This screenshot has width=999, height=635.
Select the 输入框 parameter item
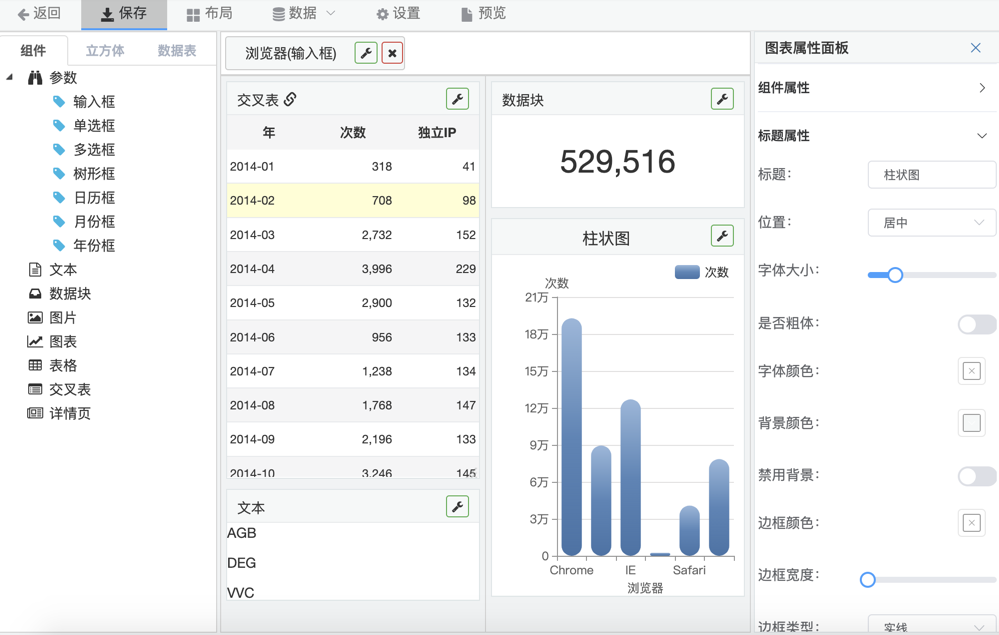94,101
